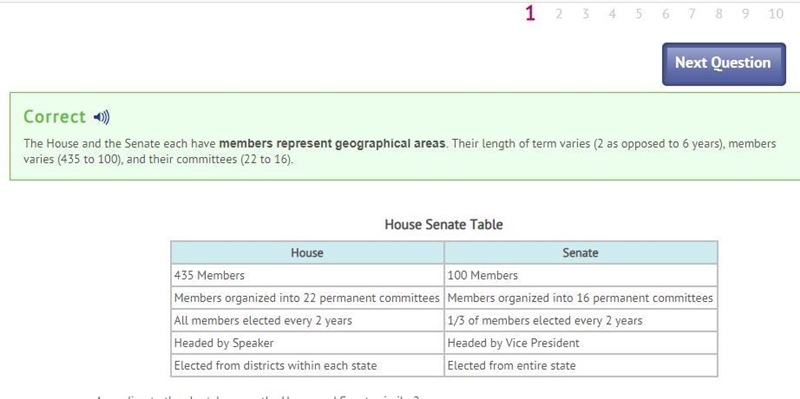The image size is (800, 399).
Task: Click the green 'Correct' heading
Action: [x=55, y=117]
